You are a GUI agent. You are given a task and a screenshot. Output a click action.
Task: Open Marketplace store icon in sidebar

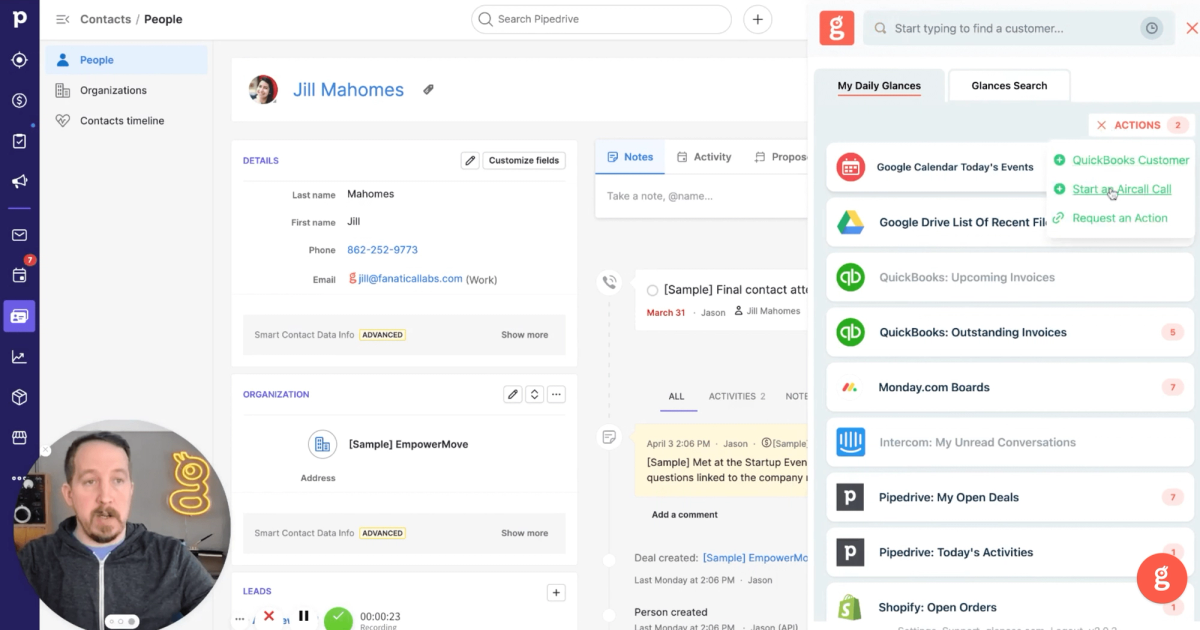[x=19, y=438]
